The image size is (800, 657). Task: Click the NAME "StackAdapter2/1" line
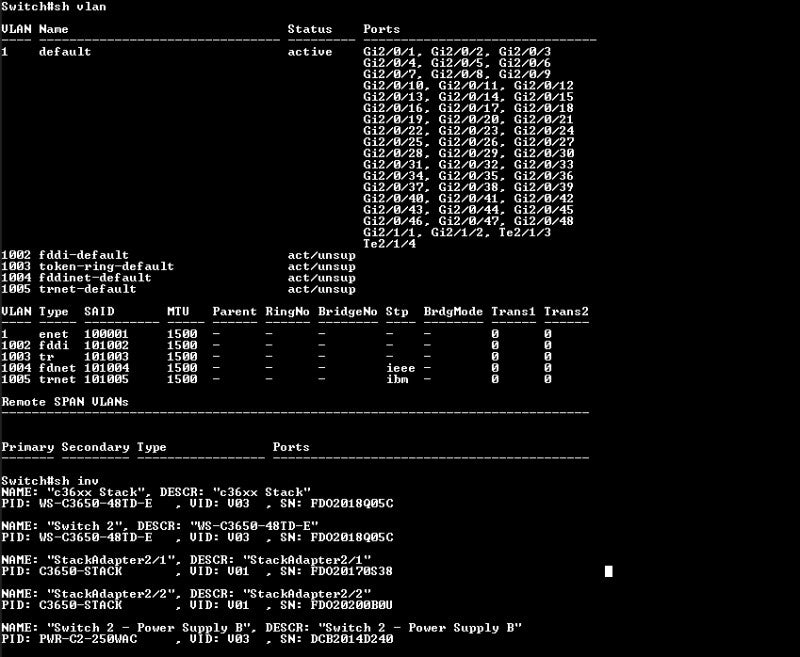tap(186, 560)
